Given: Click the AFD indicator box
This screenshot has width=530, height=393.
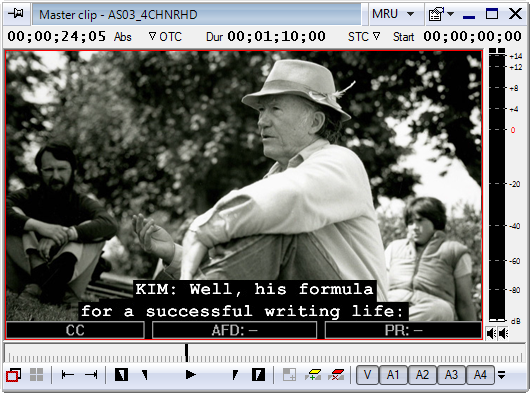Looking at the screenshot, I should click(x=234, y=330).
